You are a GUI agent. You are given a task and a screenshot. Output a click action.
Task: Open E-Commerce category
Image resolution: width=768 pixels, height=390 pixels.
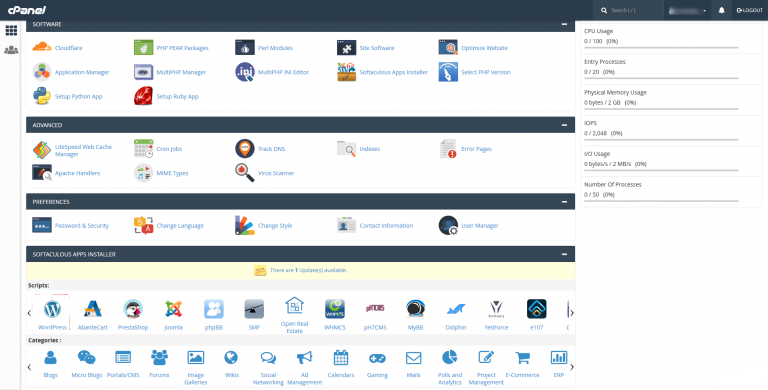tap(523, 364)
